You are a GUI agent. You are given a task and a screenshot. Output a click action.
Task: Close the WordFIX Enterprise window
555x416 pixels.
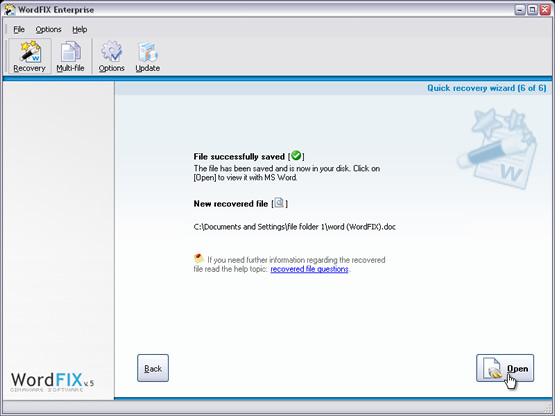[x=545, y=10]
